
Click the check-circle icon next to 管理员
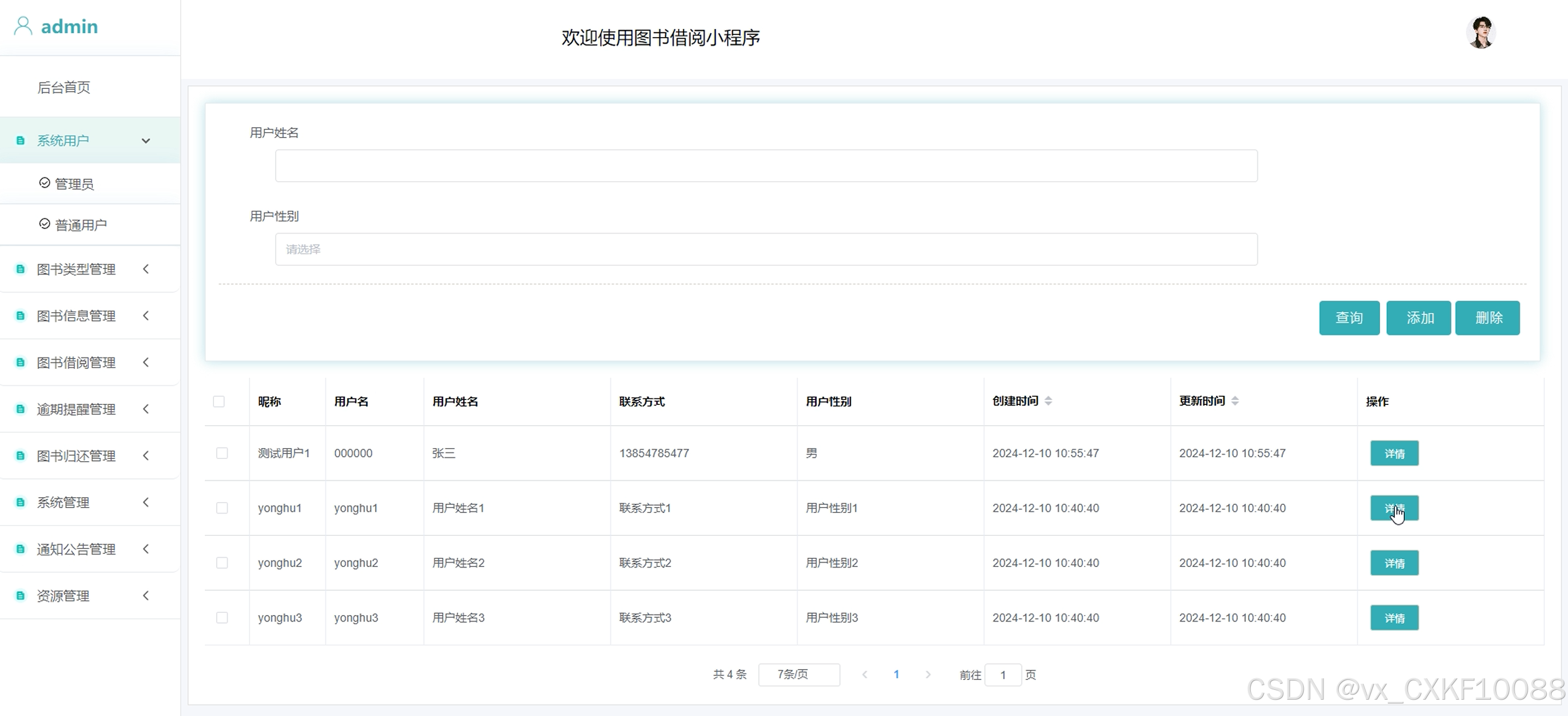(44, 183)
